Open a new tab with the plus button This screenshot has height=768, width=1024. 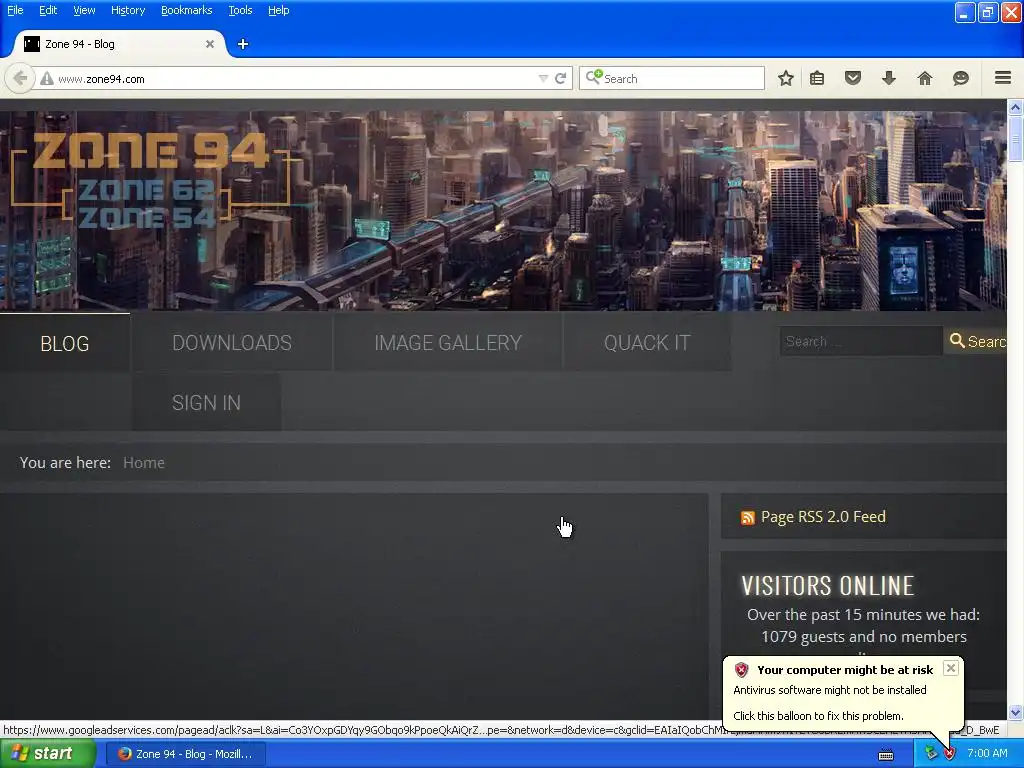(x=242, y=44)
